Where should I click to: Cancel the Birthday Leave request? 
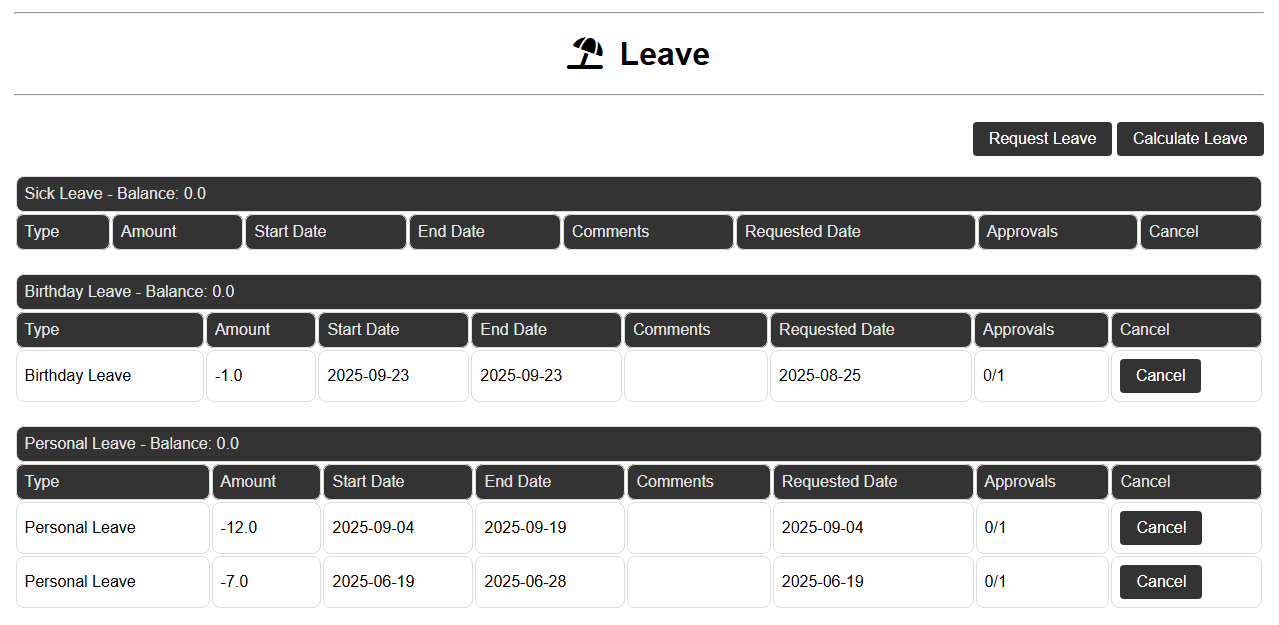coord(1159,375)
